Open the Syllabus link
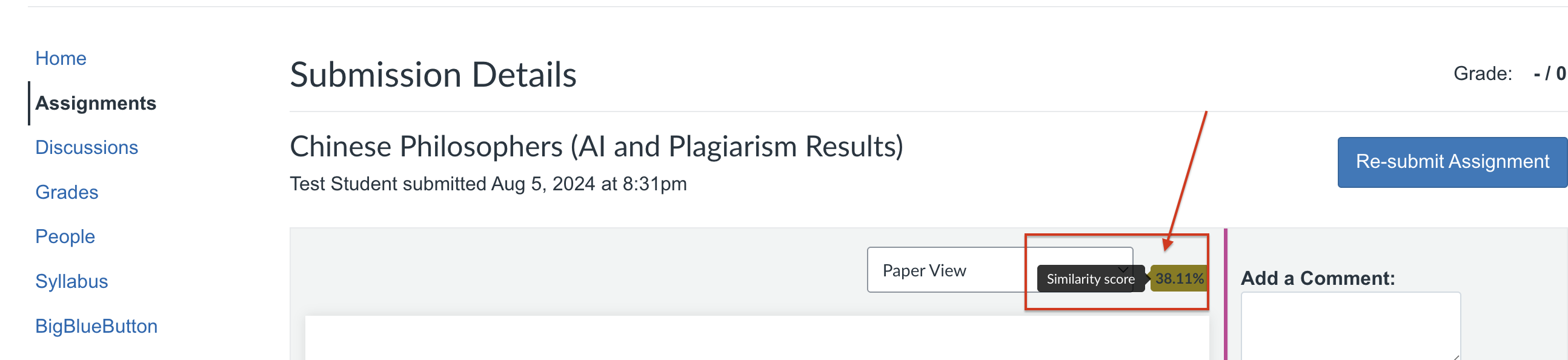Screen dimensions: 1568x360 coord(71,281)
